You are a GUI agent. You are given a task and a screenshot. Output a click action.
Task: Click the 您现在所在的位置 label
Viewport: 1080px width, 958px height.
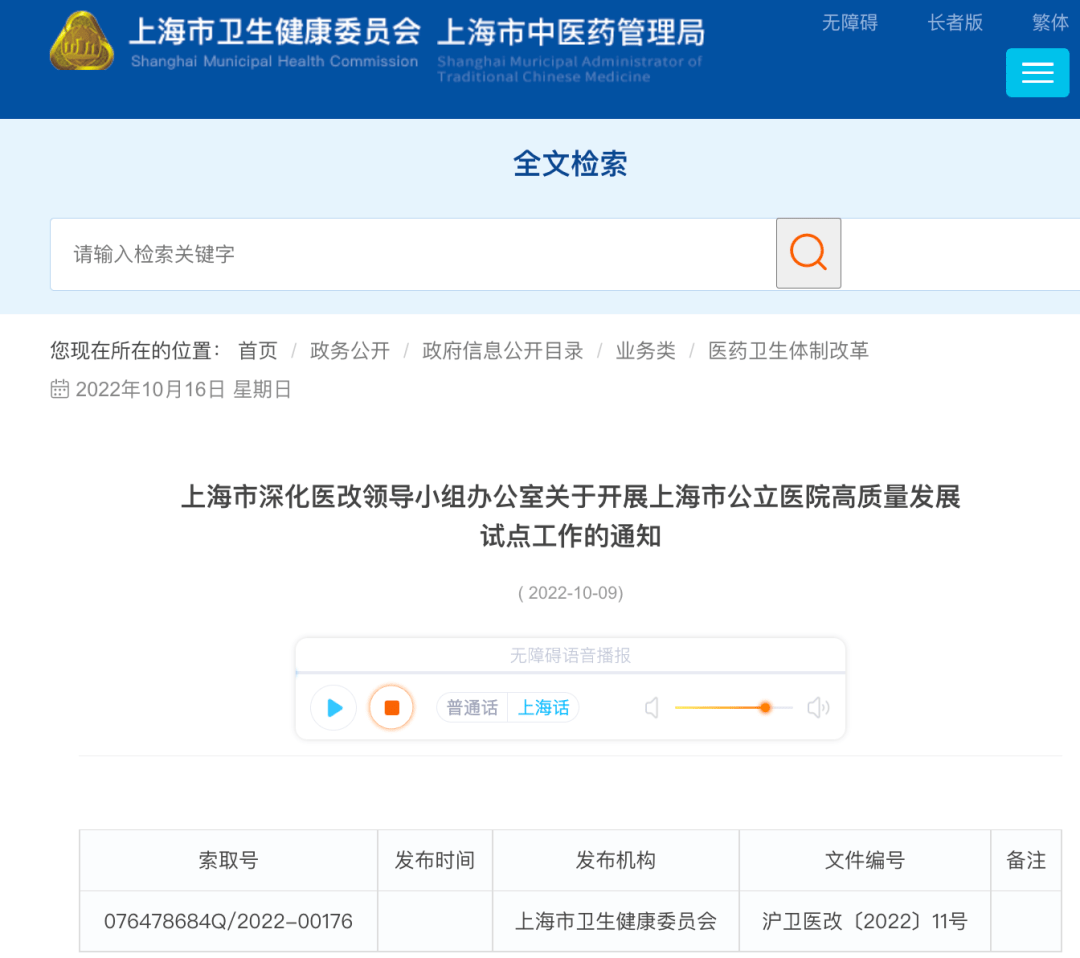[x=135, y=351]
